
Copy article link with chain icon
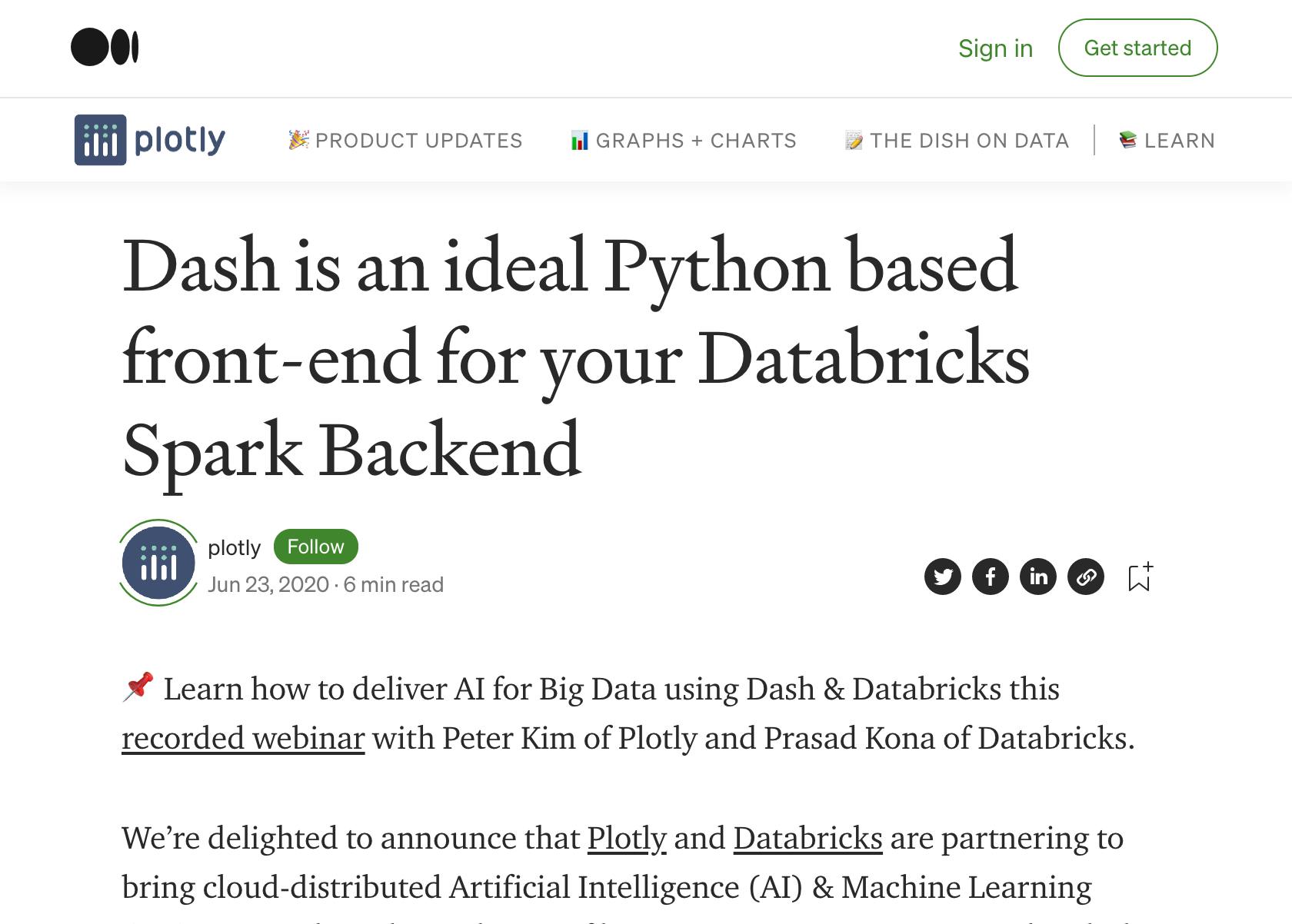pos(1086,577)
